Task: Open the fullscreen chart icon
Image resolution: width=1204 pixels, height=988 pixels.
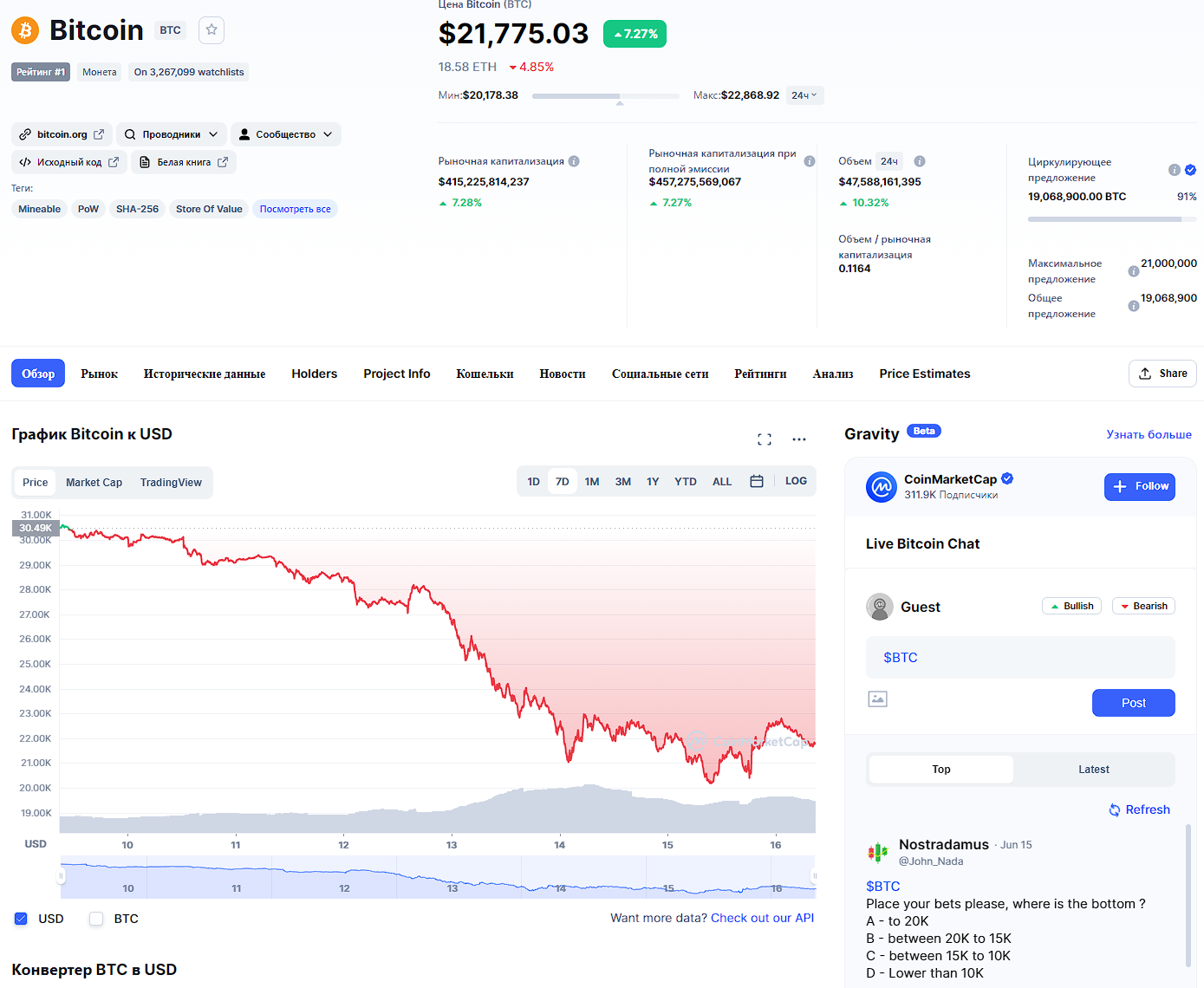Action: tap(764, 439)
